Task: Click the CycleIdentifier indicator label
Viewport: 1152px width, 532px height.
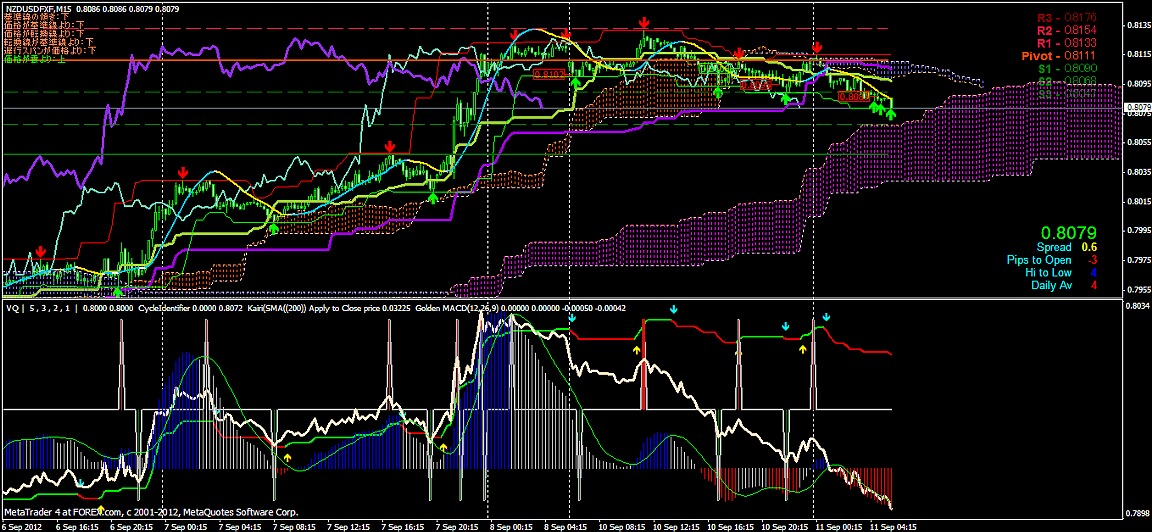Action: (165, 309)
